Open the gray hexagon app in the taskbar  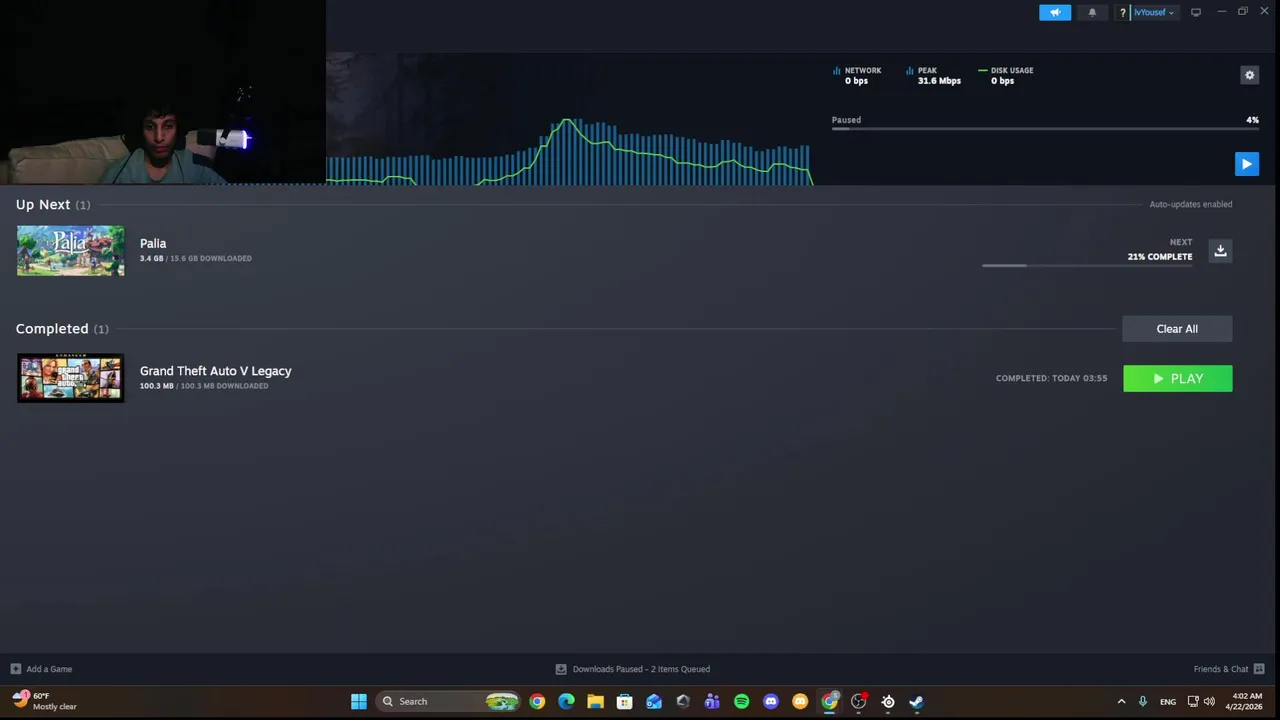pyautogui.click(x=683, y=701)
